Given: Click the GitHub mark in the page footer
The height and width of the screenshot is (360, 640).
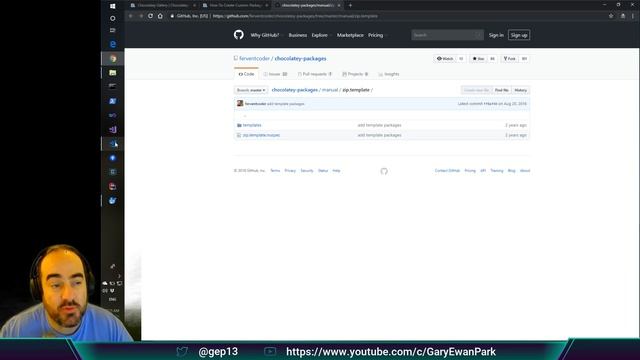Looking at the screenshot, I should tap(384, 171).
